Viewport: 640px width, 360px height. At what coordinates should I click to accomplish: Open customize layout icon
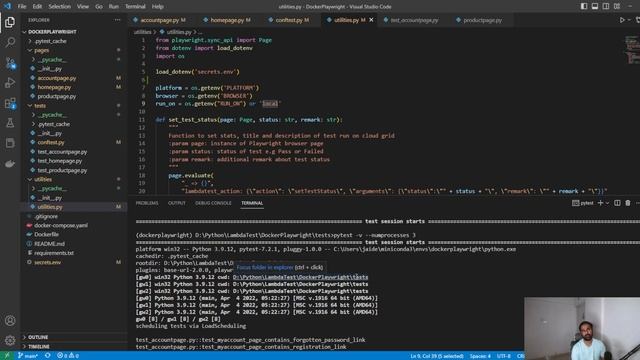click(x=617, y=6)
